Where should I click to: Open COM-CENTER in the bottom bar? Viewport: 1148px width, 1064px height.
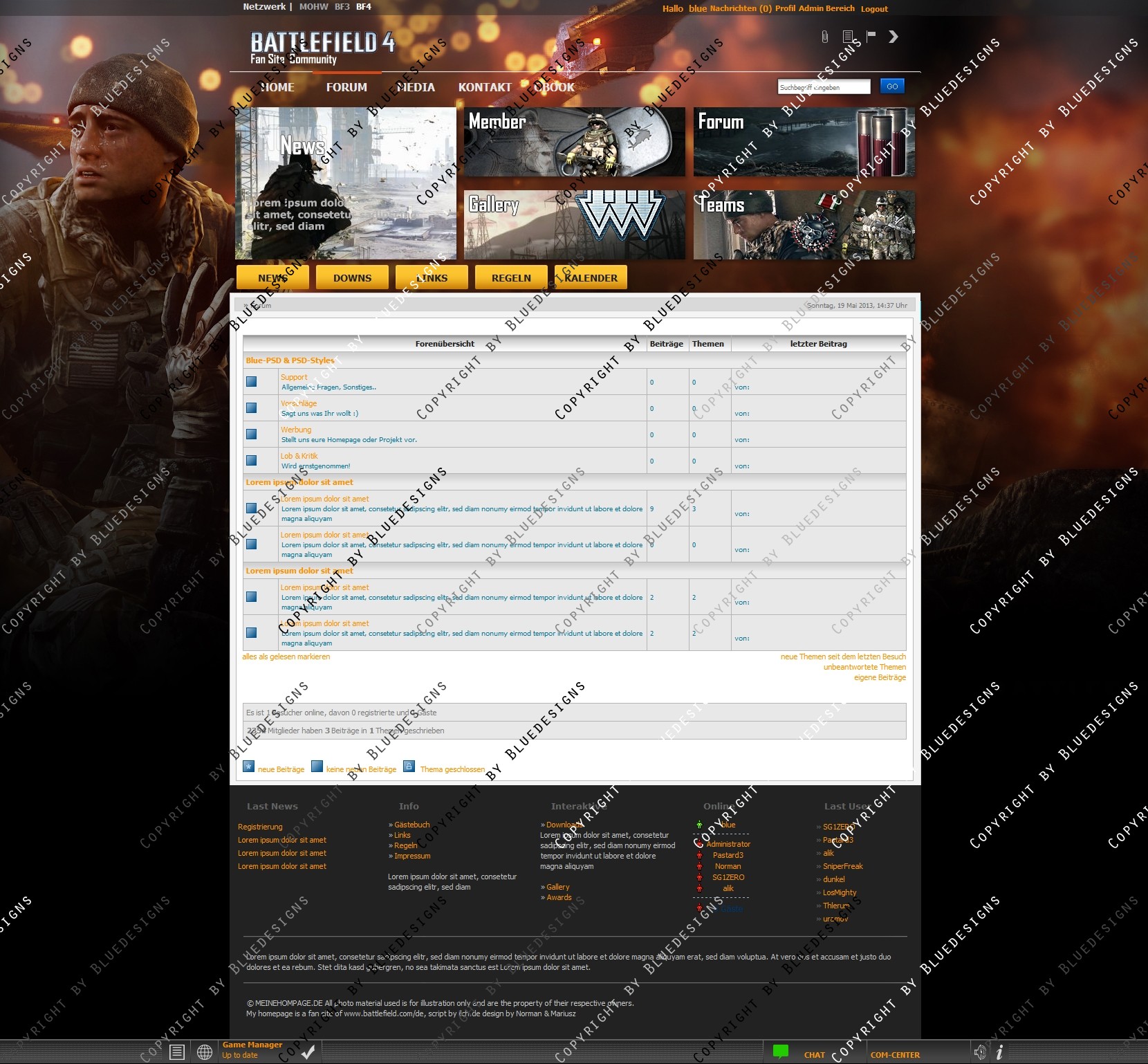tap(895, 1055)
